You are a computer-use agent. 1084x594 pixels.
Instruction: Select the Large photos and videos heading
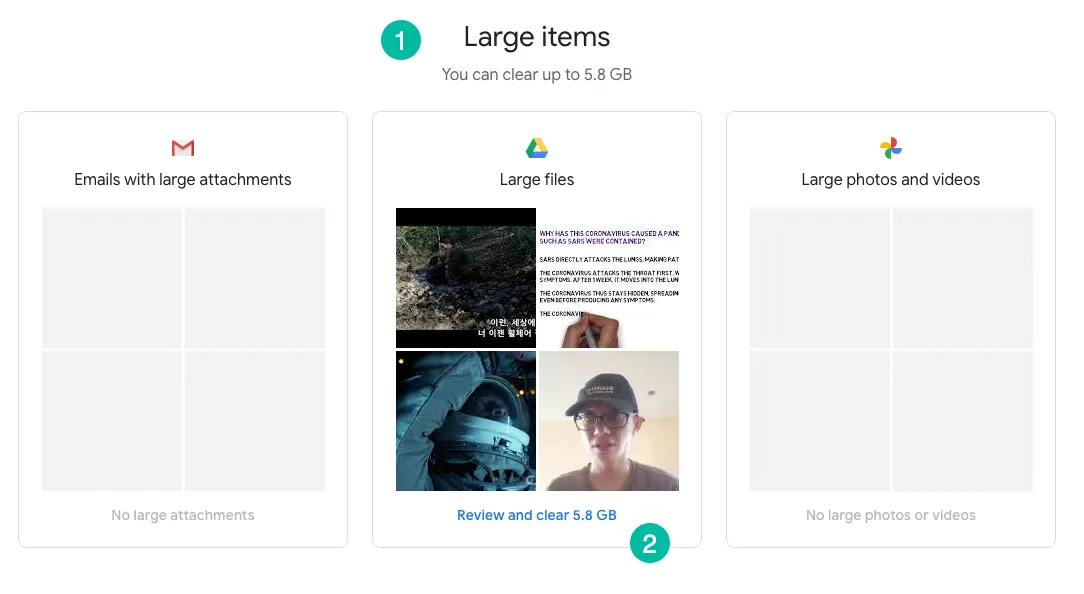click(x=890, y=180)
